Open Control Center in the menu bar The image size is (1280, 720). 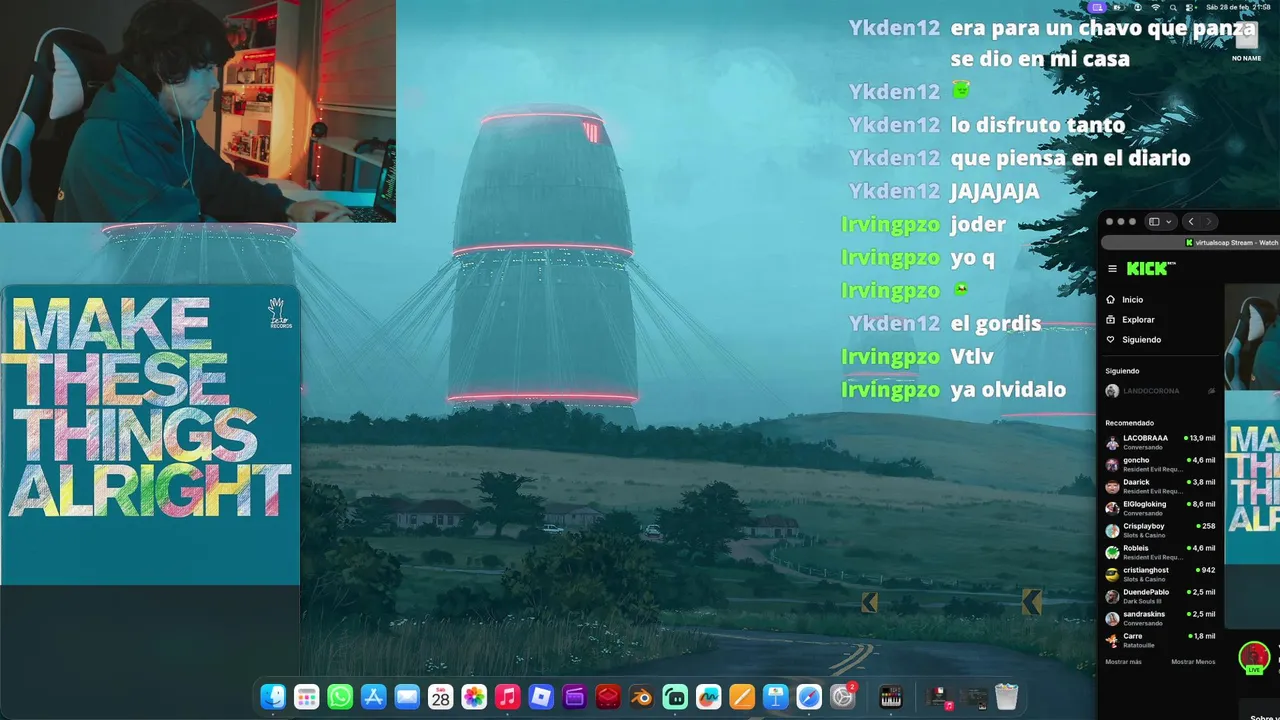pos(1190,7)
